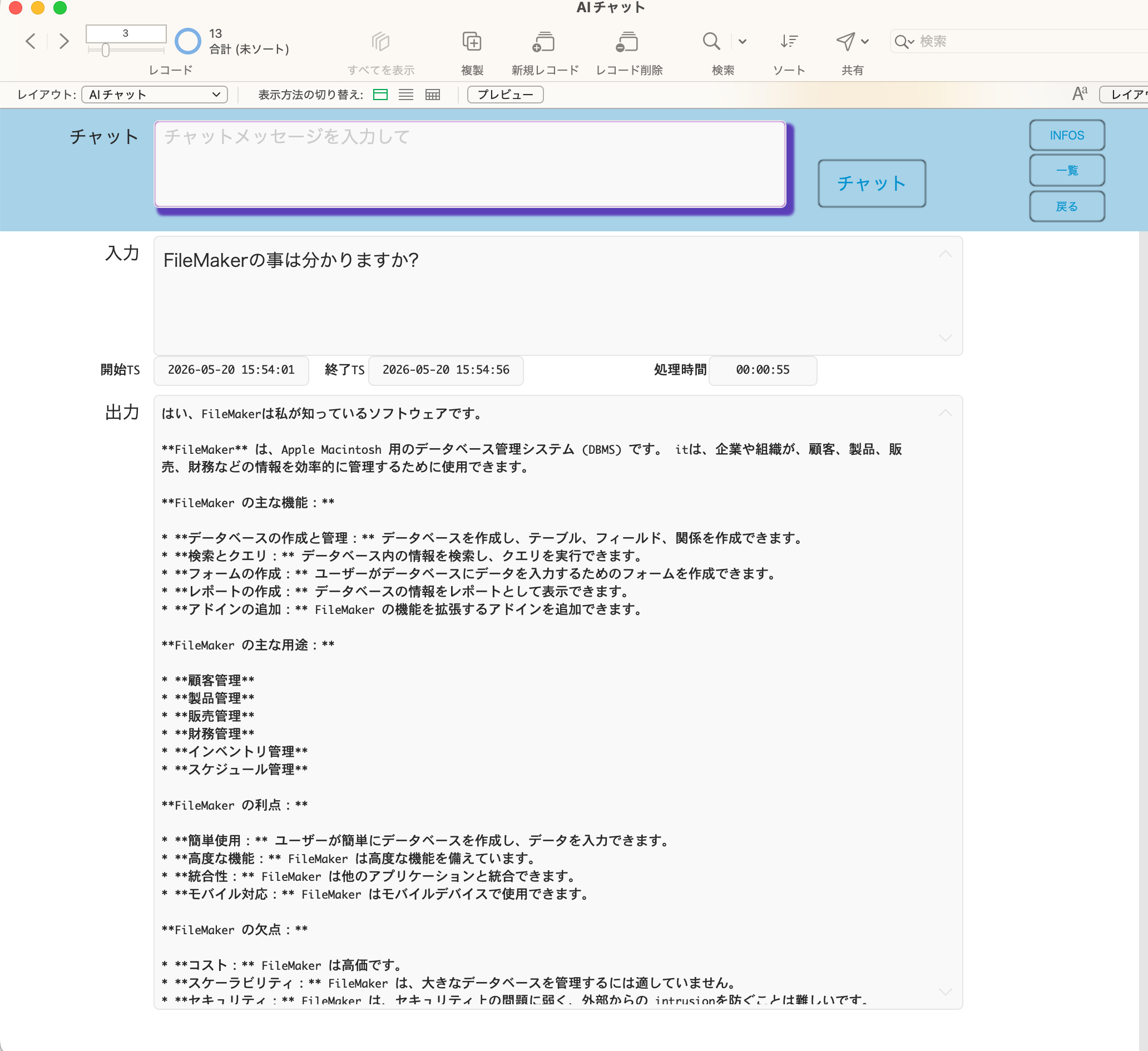The image size is (1148, 1051).
Task: Click the 処理時間 00:00:55 field
Action: click(763, 370)
